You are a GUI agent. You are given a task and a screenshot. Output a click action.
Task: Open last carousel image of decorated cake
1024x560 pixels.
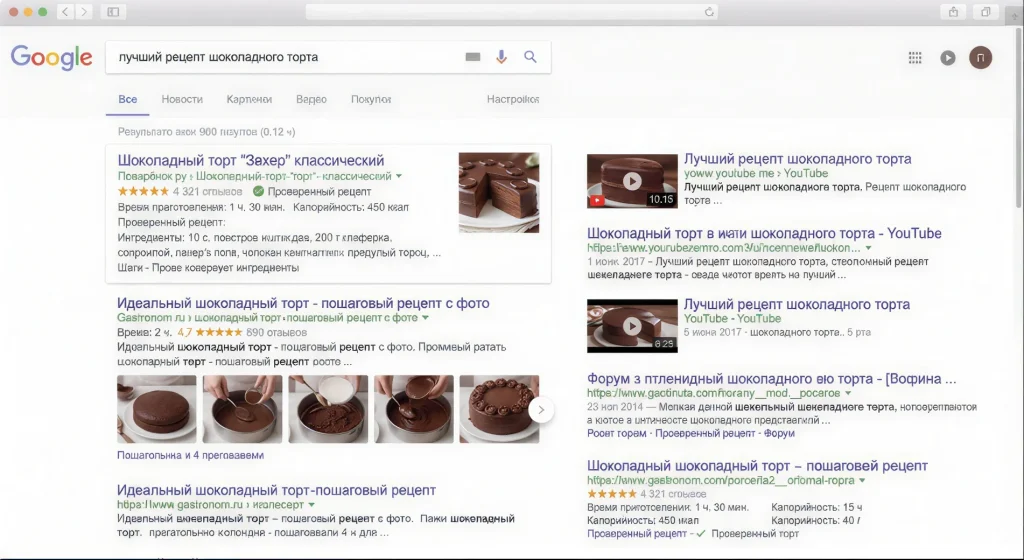(x=499, y=409)
